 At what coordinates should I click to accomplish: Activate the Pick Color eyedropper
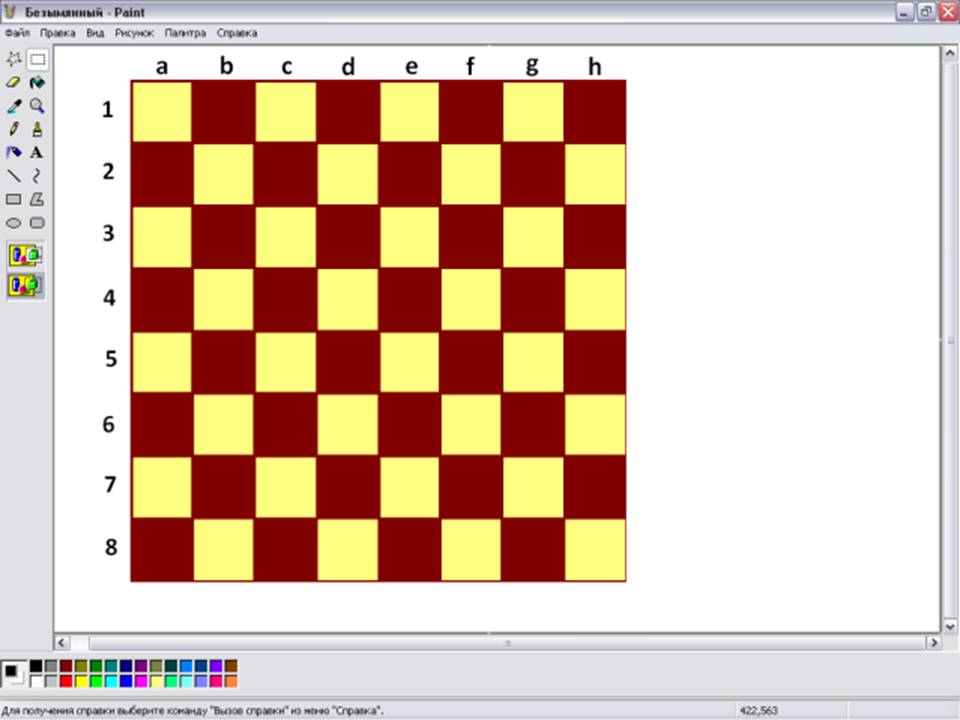tap(14, 106)
